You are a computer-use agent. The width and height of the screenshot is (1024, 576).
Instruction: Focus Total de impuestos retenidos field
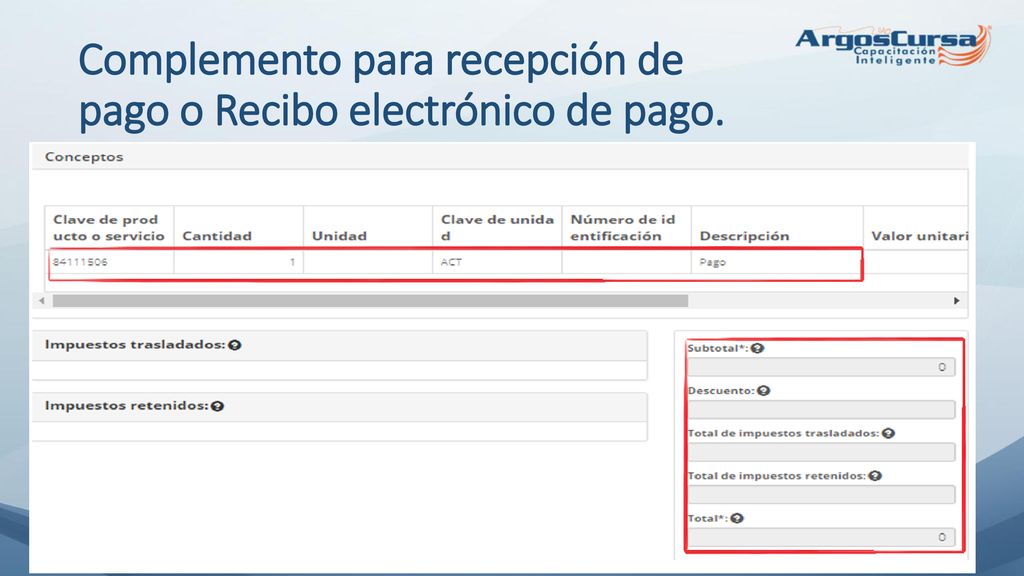(821, 494)
